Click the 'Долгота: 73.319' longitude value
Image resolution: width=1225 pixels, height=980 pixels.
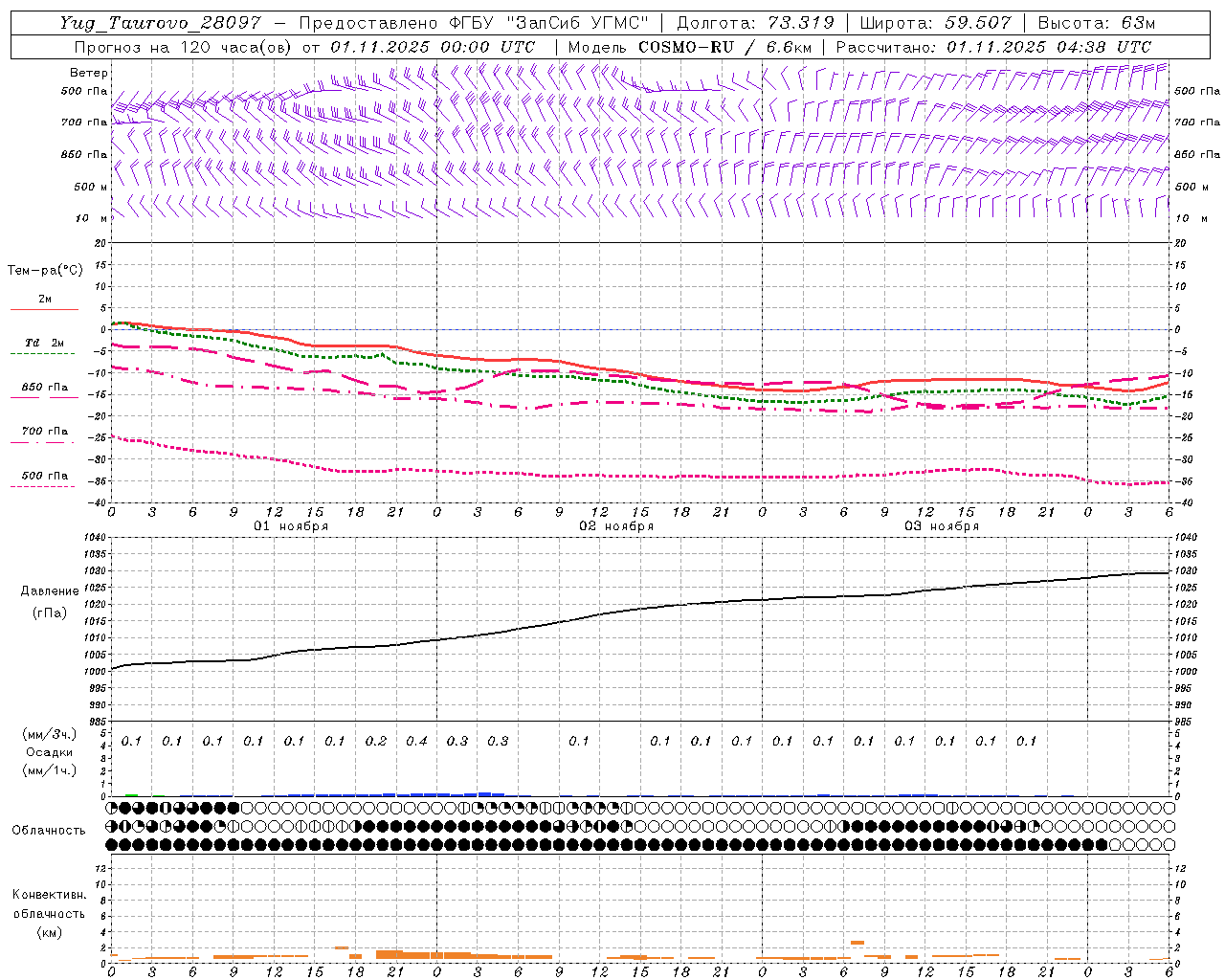[755, 23]
